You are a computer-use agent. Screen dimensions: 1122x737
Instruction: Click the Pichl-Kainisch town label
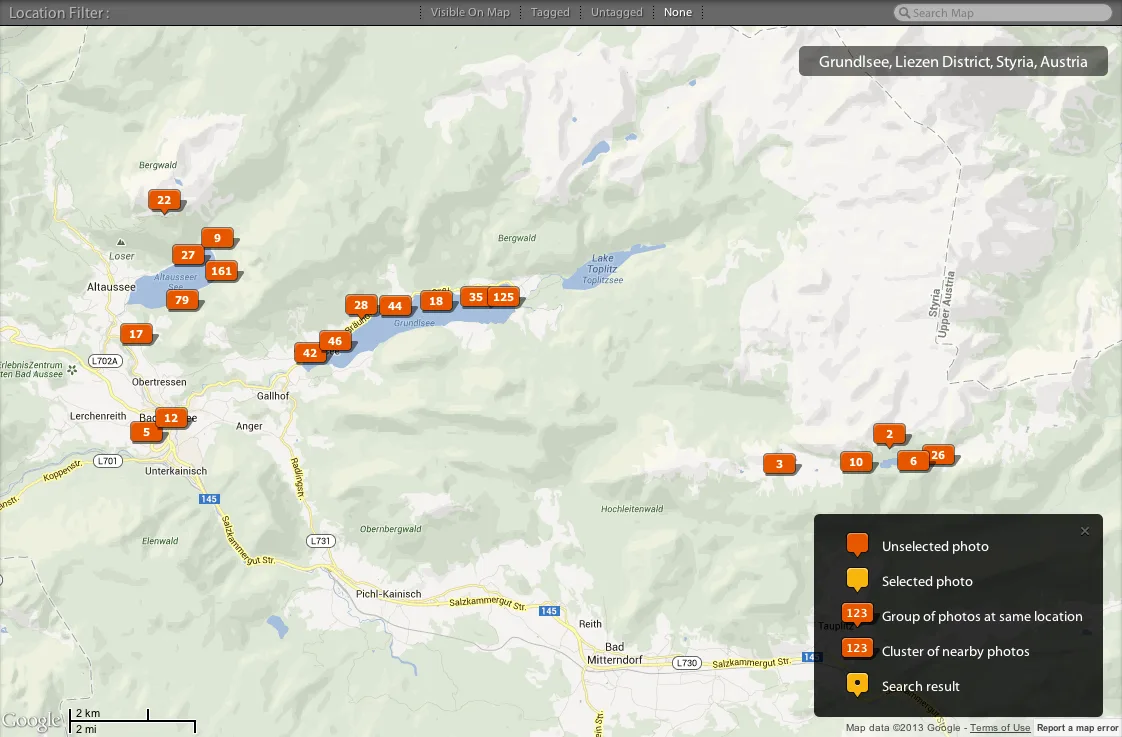coord(389,594)
